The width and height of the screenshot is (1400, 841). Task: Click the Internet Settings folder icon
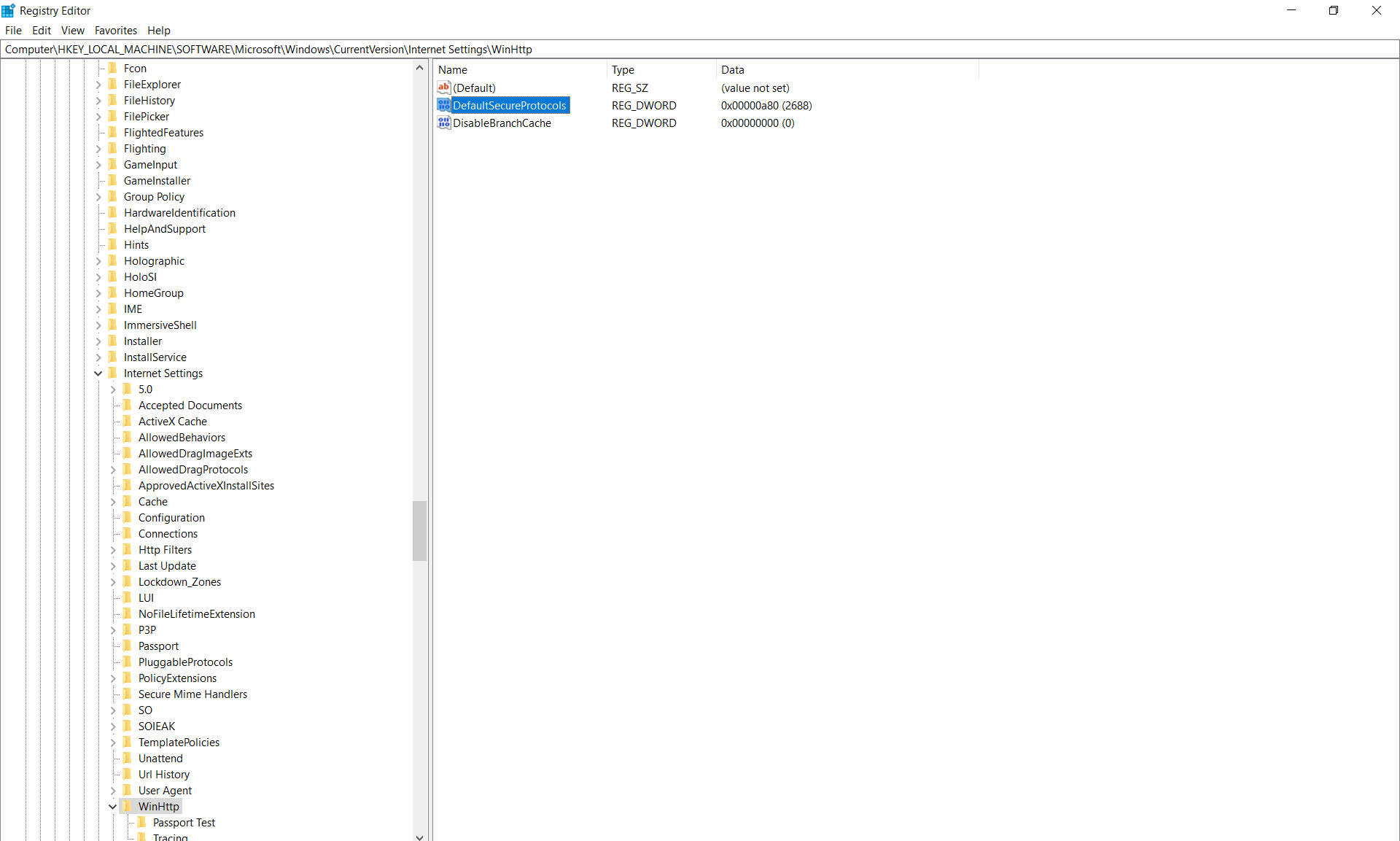(112, 373)
